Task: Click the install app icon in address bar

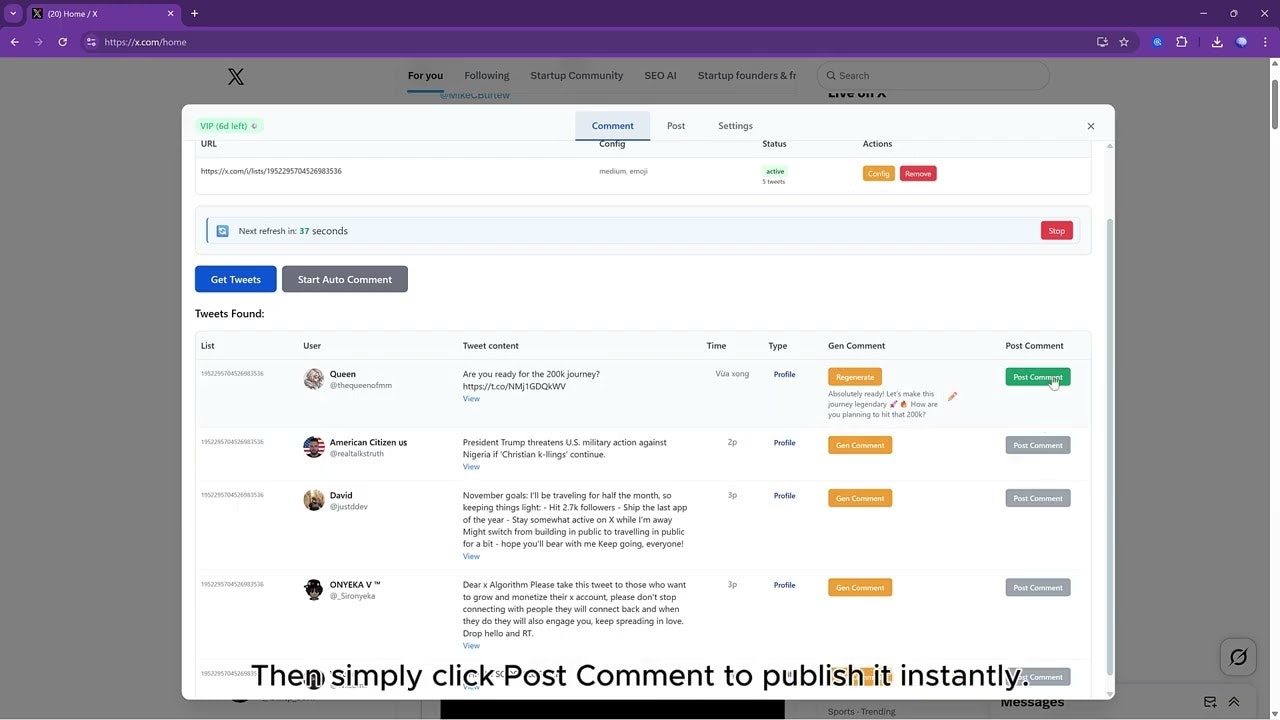Action: (x=1102, y=42)
